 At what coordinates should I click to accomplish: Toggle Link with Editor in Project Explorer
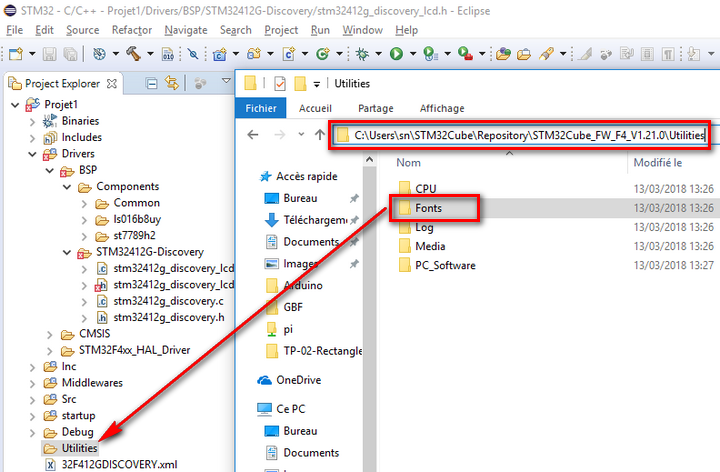(172, 83)
